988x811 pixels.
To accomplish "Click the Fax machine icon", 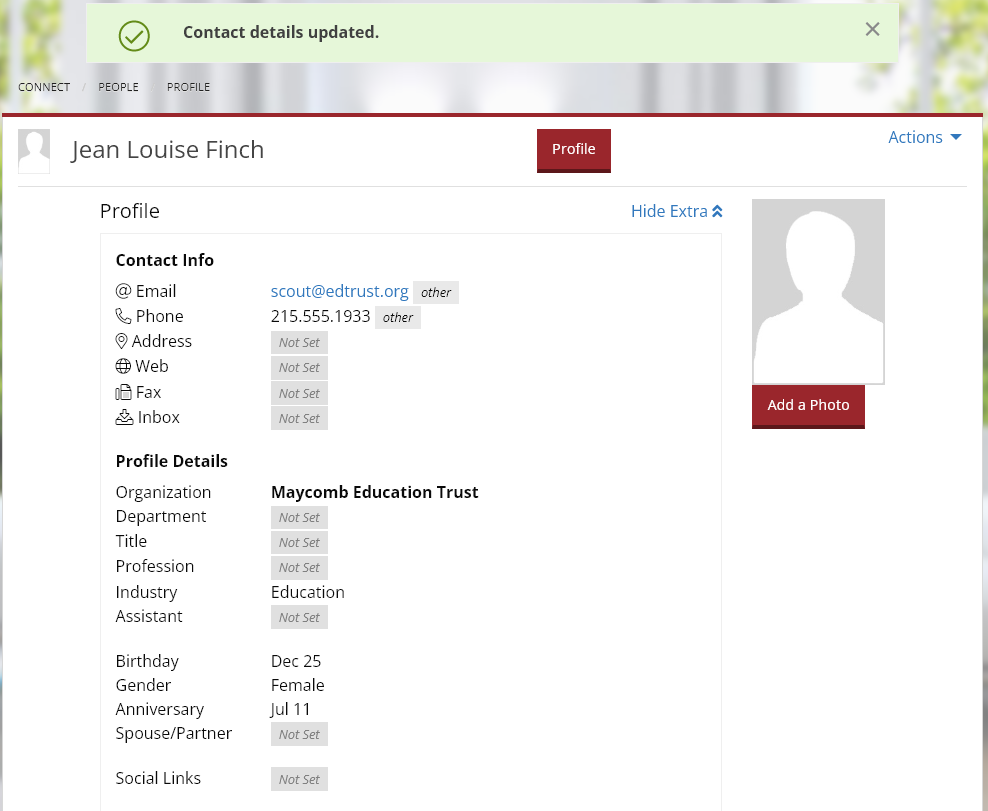I will coord(123,392).
